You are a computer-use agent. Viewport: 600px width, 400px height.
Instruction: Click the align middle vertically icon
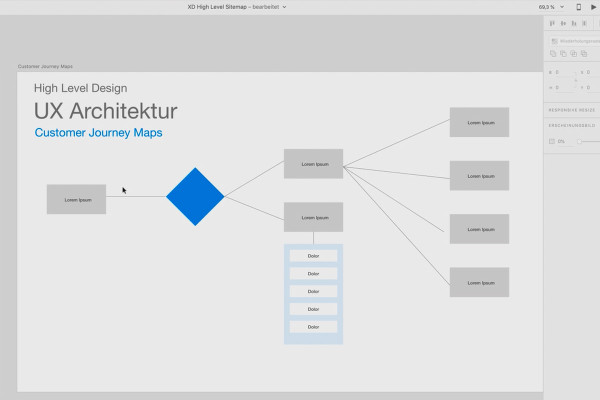click(x=563, y=24)
